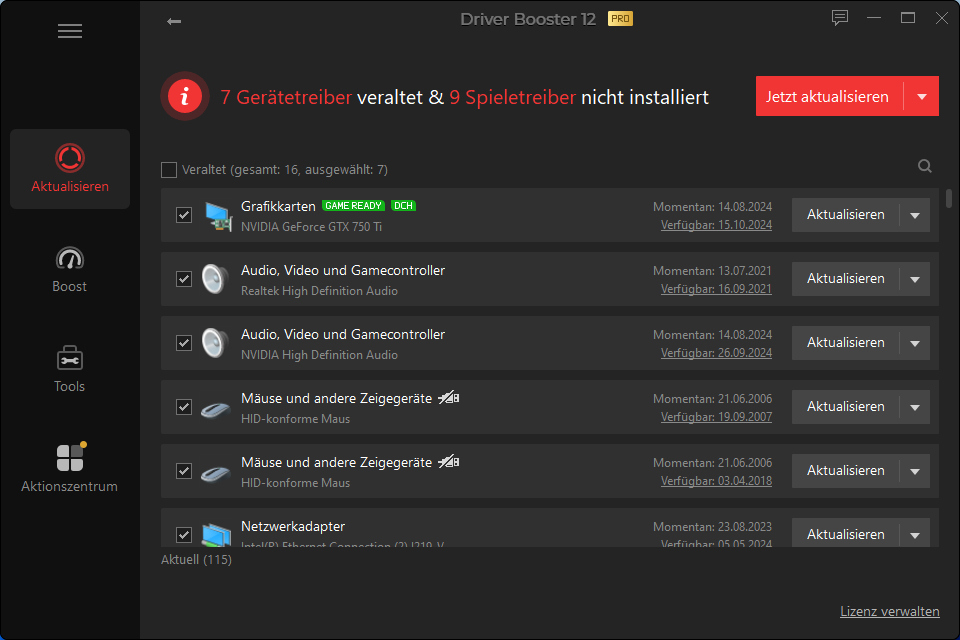Image resolution: width=960 pixels, height=640 pixels.
Task: Open Verfügbar: 26.09.2024 link
Action: pyautogui.click(x=716, y=353)
